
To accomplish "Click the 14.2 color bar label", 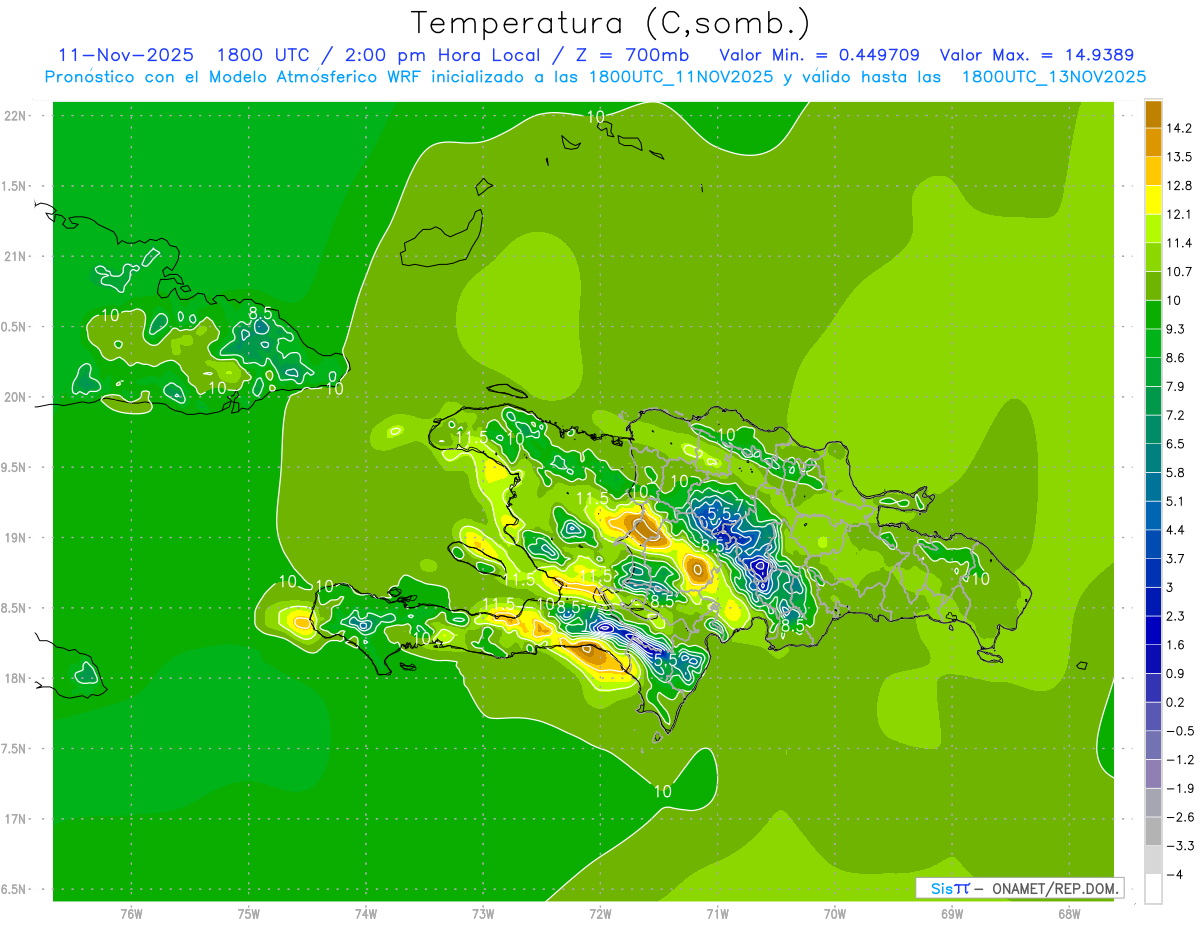I will click(1179, 128).
